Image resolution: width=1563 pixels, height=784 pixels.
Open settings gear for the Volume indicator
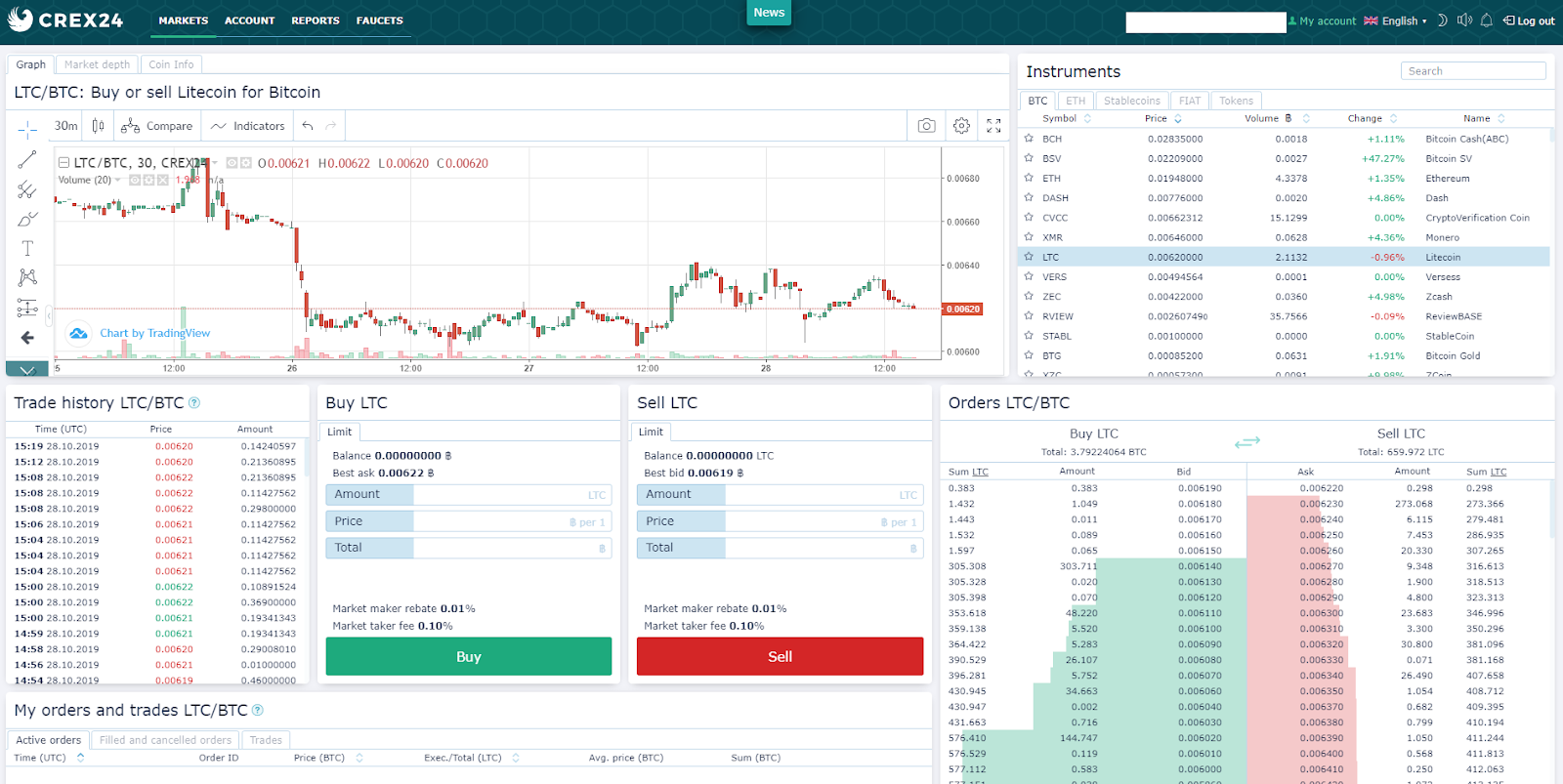149,180
